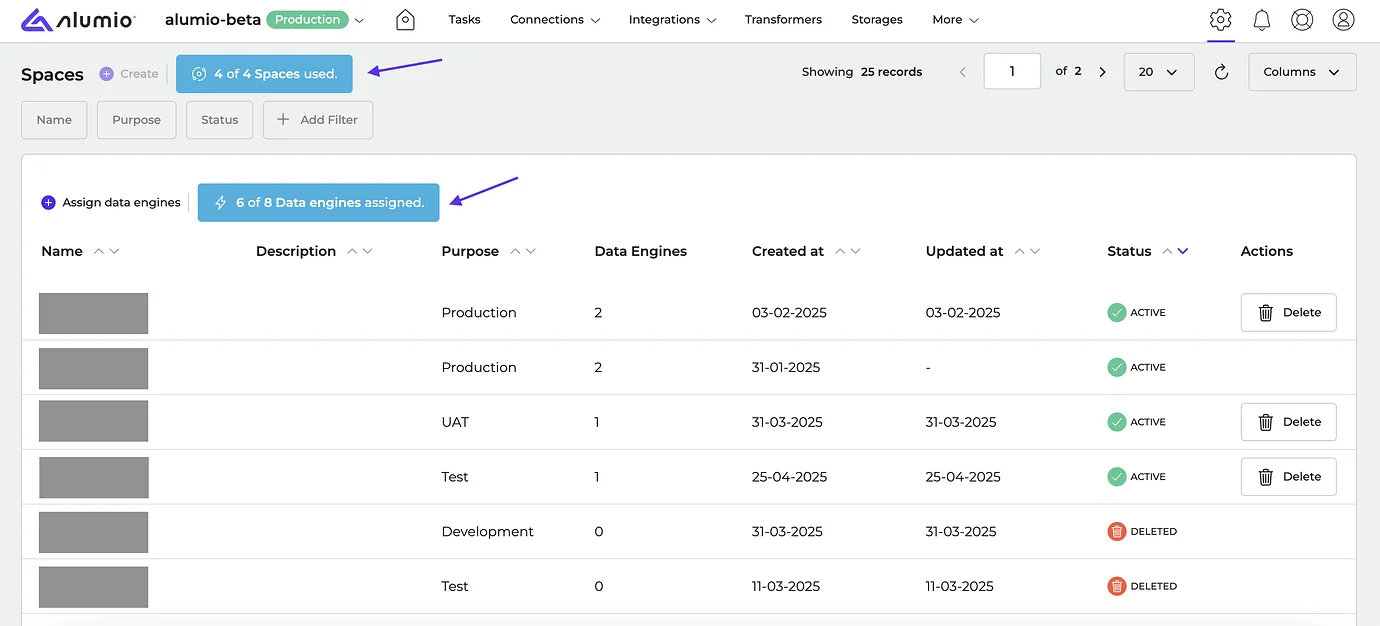
Task: Click created date 31-01-2025
Action: coord(786,368)
